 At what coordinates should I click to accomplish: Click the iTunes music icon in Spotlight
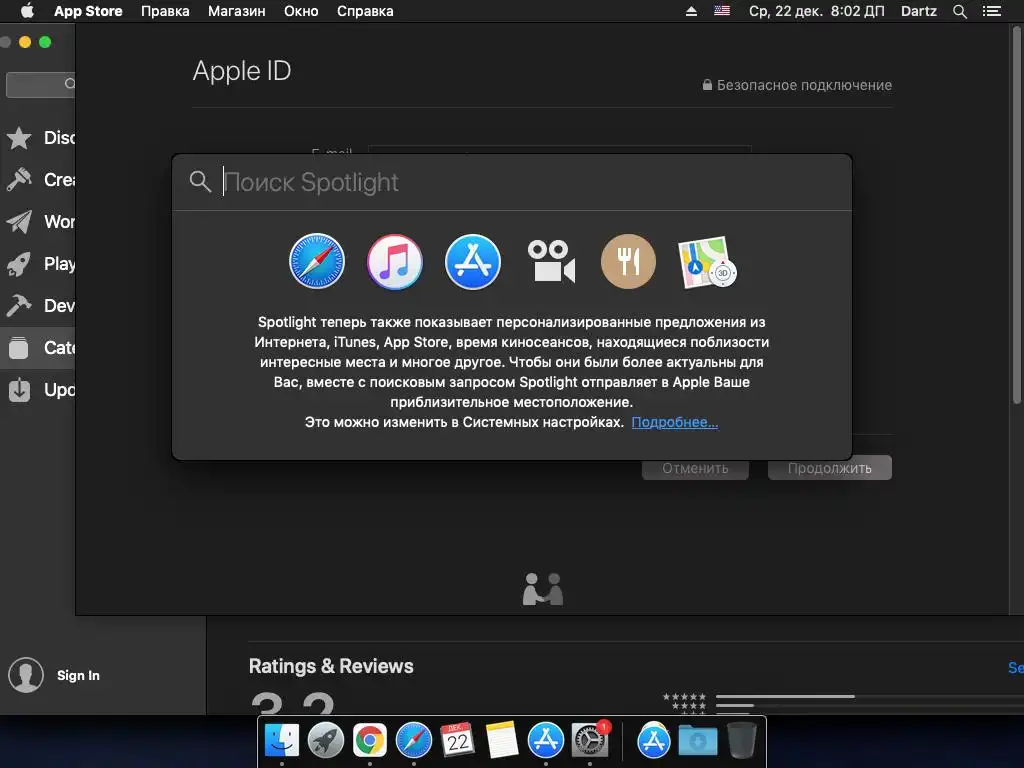(394, 261)
